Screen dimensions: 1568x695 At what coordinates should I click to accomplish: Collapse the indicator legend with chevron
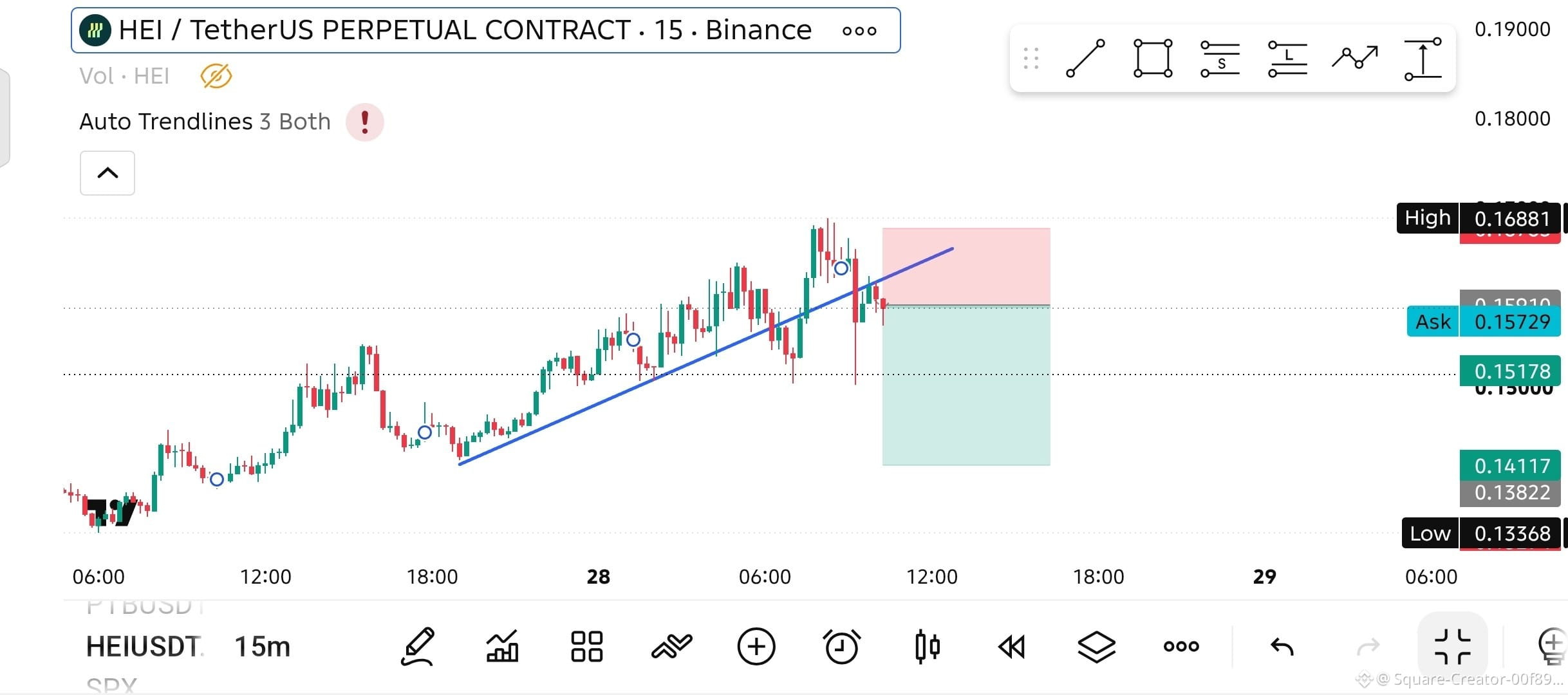pos(107,173)
